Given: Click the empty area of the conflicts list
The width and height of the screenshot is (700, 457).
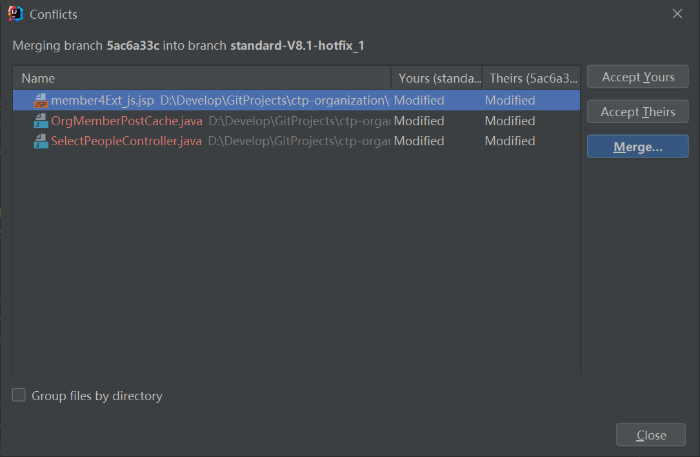Looking at the screenshot, I should (x=296, y=260).
